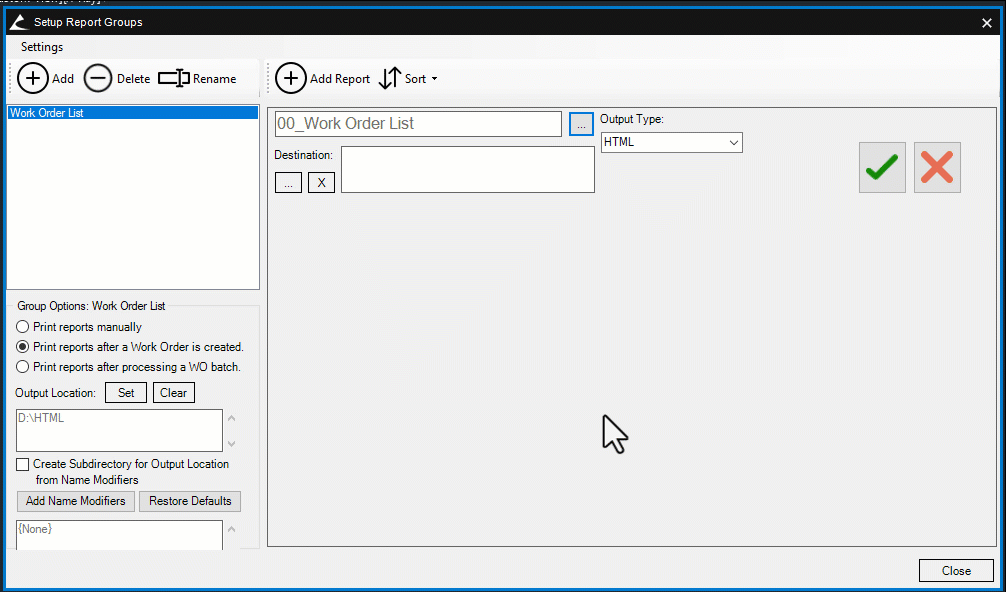Image resolution: width=1006 pixels, height=592 pixels.
Task: Expand the Sort dropdown arrow
Action: (434, 79)
